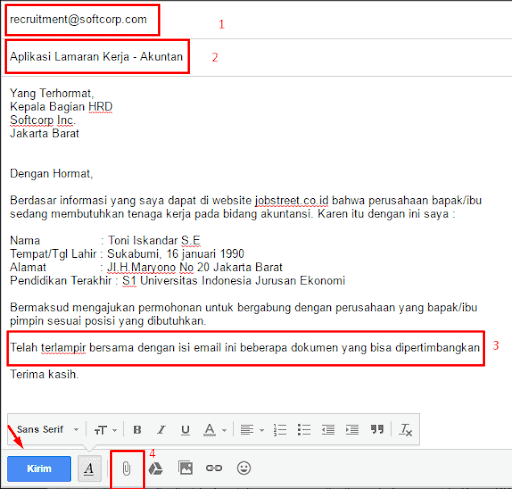This screenshot has height=489, width=512.
Task: Insert a numbered list
Action: tap(280, 430)
